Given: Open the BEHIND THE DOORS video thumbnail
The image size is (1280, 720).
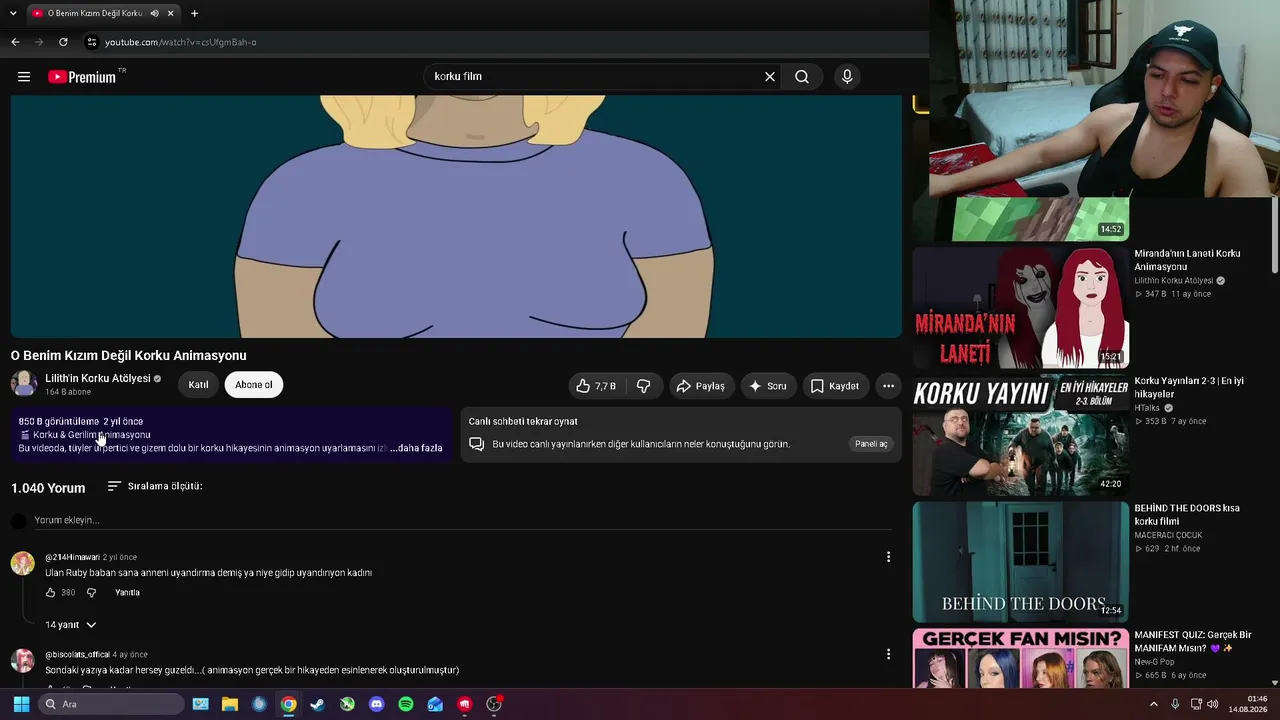Looking at the screenshot, I should (x=1020, y=562).
